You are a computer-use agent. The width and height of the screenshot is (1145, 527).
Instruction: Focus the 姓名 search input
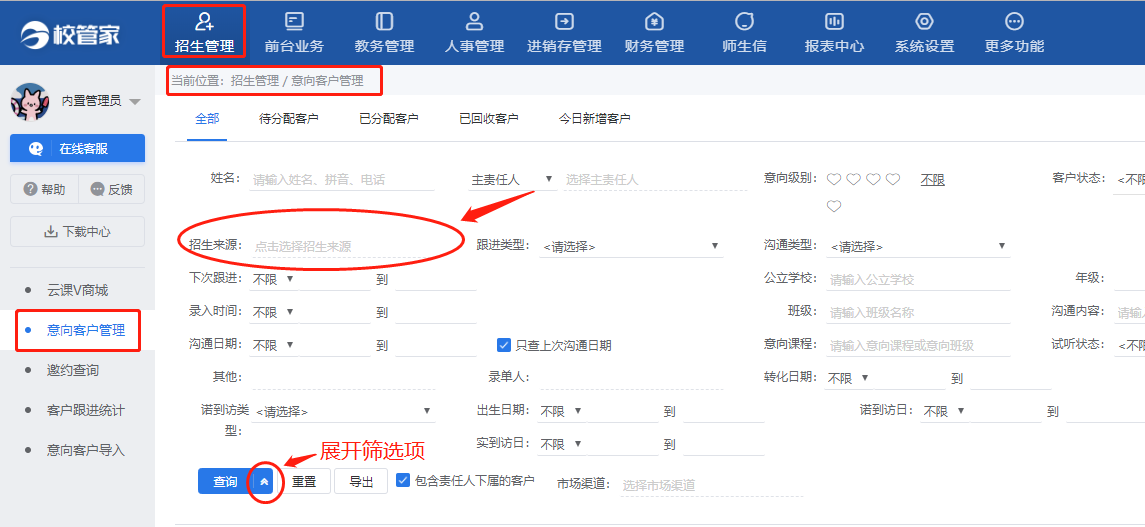[342, 180]
